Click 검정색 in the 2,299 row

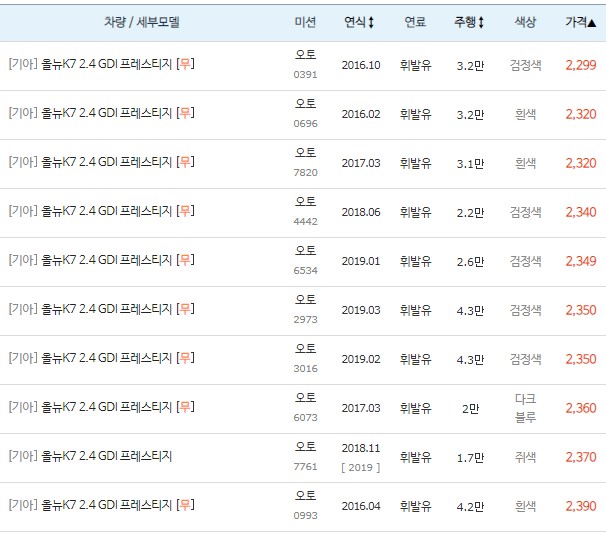pos(526,65)
